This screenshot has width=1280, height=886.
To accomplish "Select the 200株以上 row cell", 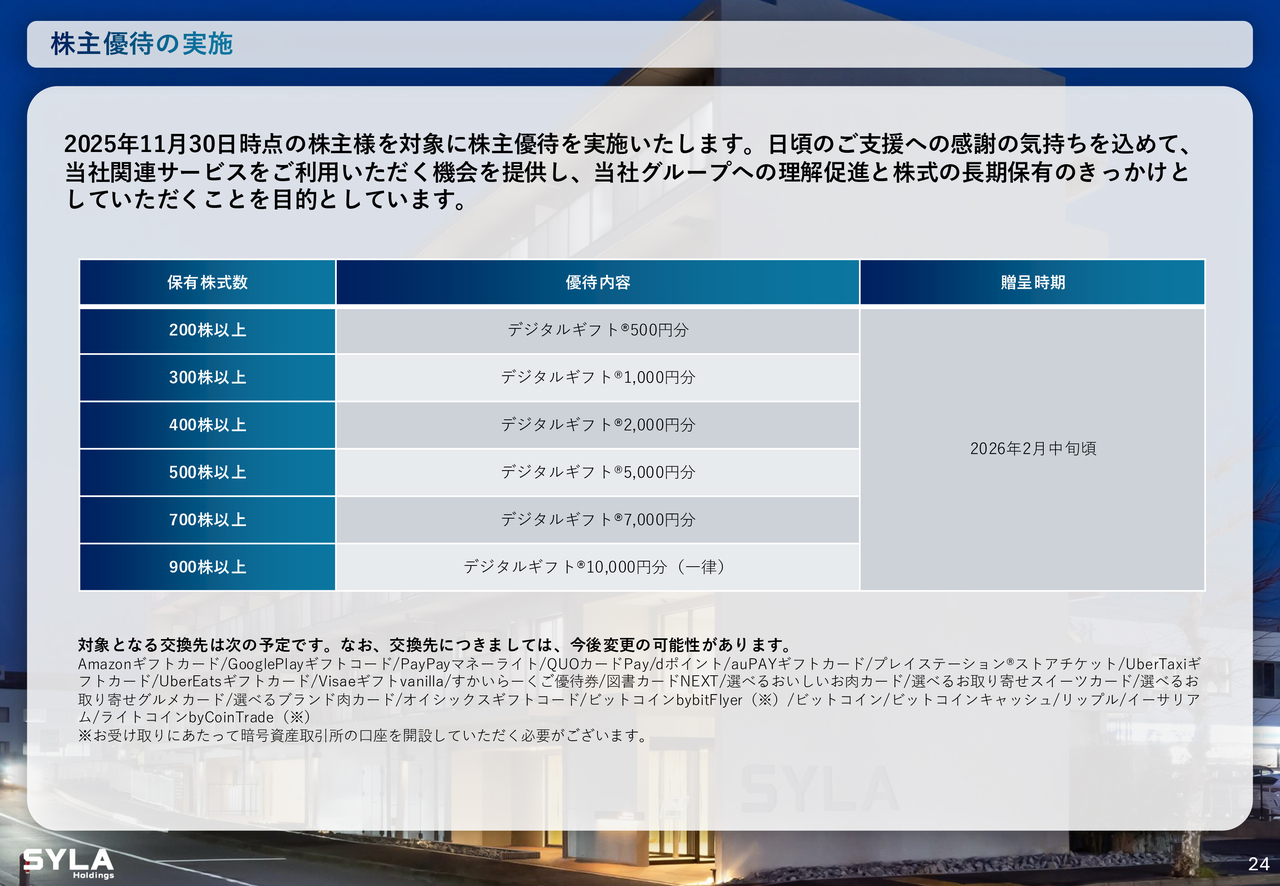I will 208,330.
